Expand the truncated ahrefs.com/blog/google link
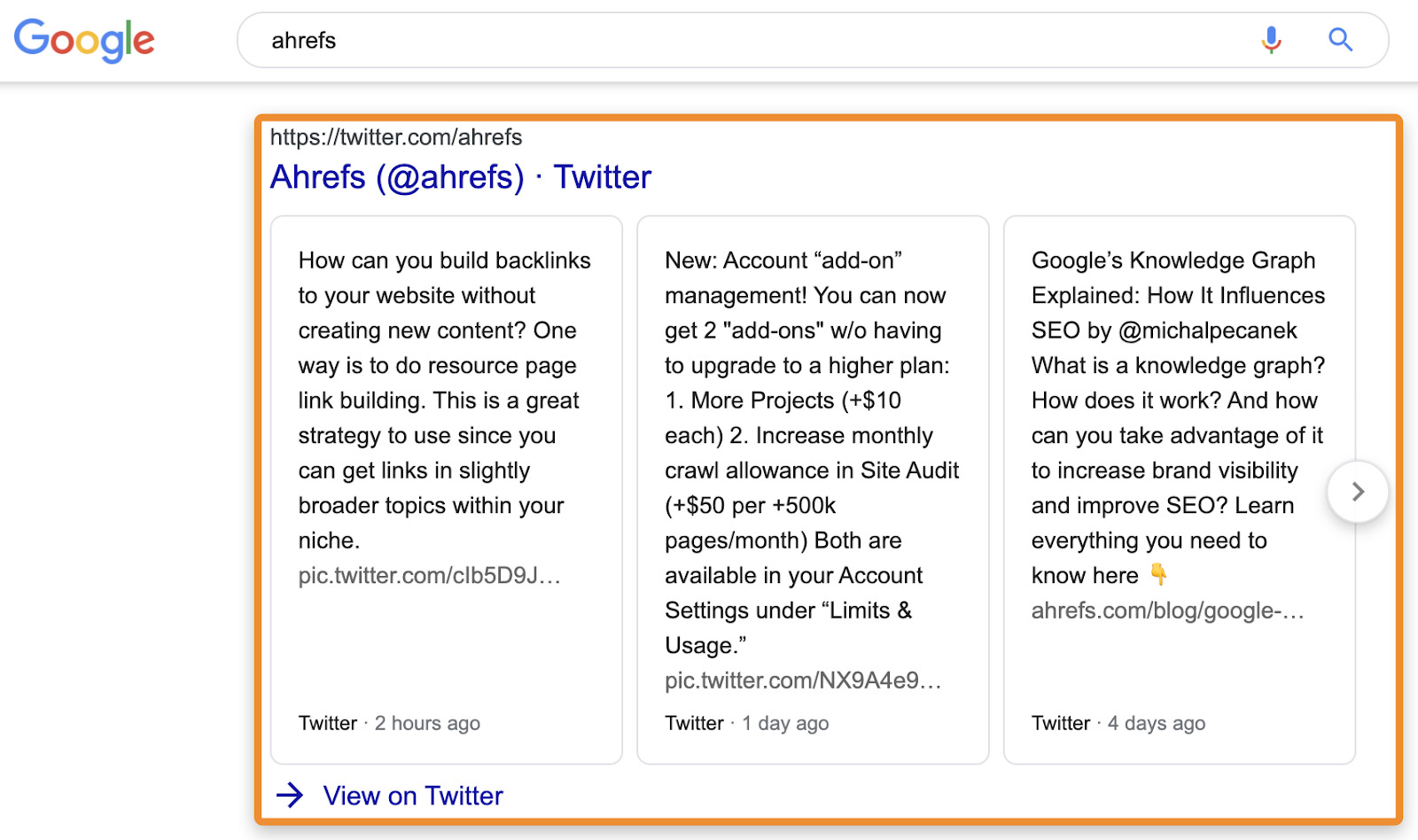The width and height of the screenshot is (1418, 840). click(1168, 610)
